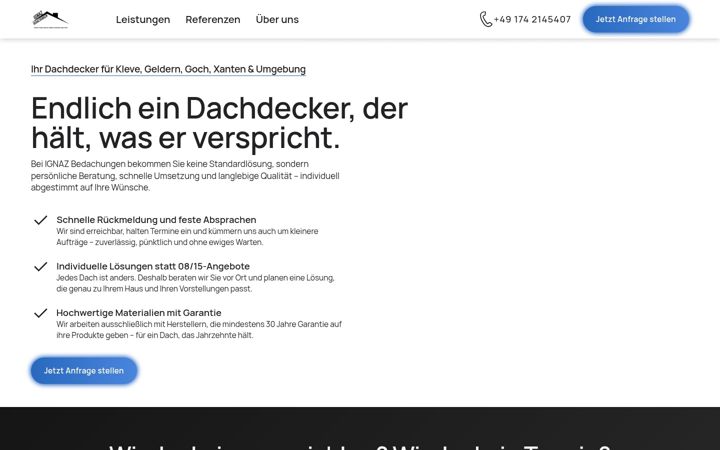
Task: Click the checkmark beside Schnelle Rückmeldung
Action: click(x=40, y=220)
